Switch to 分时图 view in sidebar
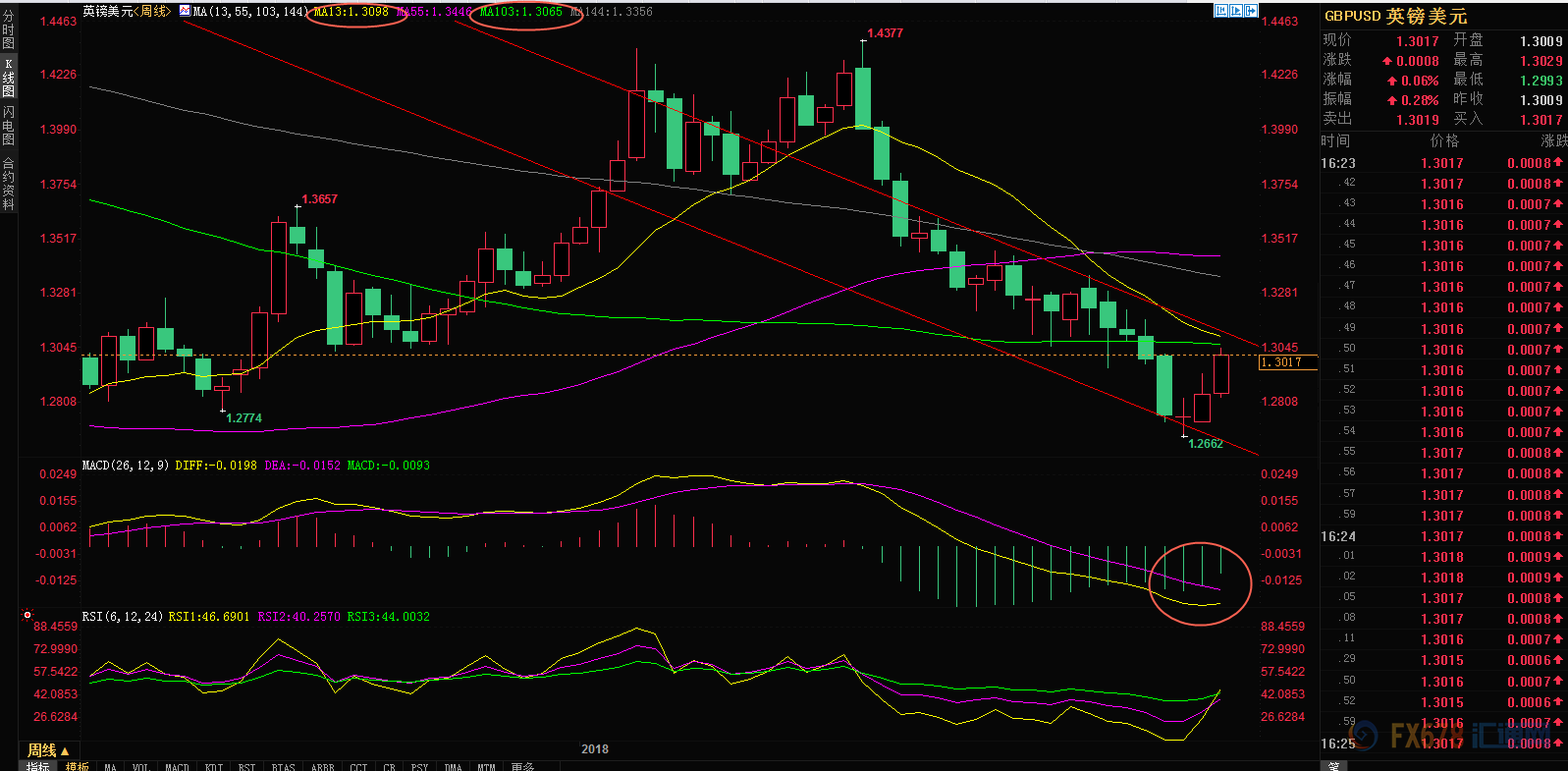Screen dimensions: 1568x771 (x=9, y=29)
